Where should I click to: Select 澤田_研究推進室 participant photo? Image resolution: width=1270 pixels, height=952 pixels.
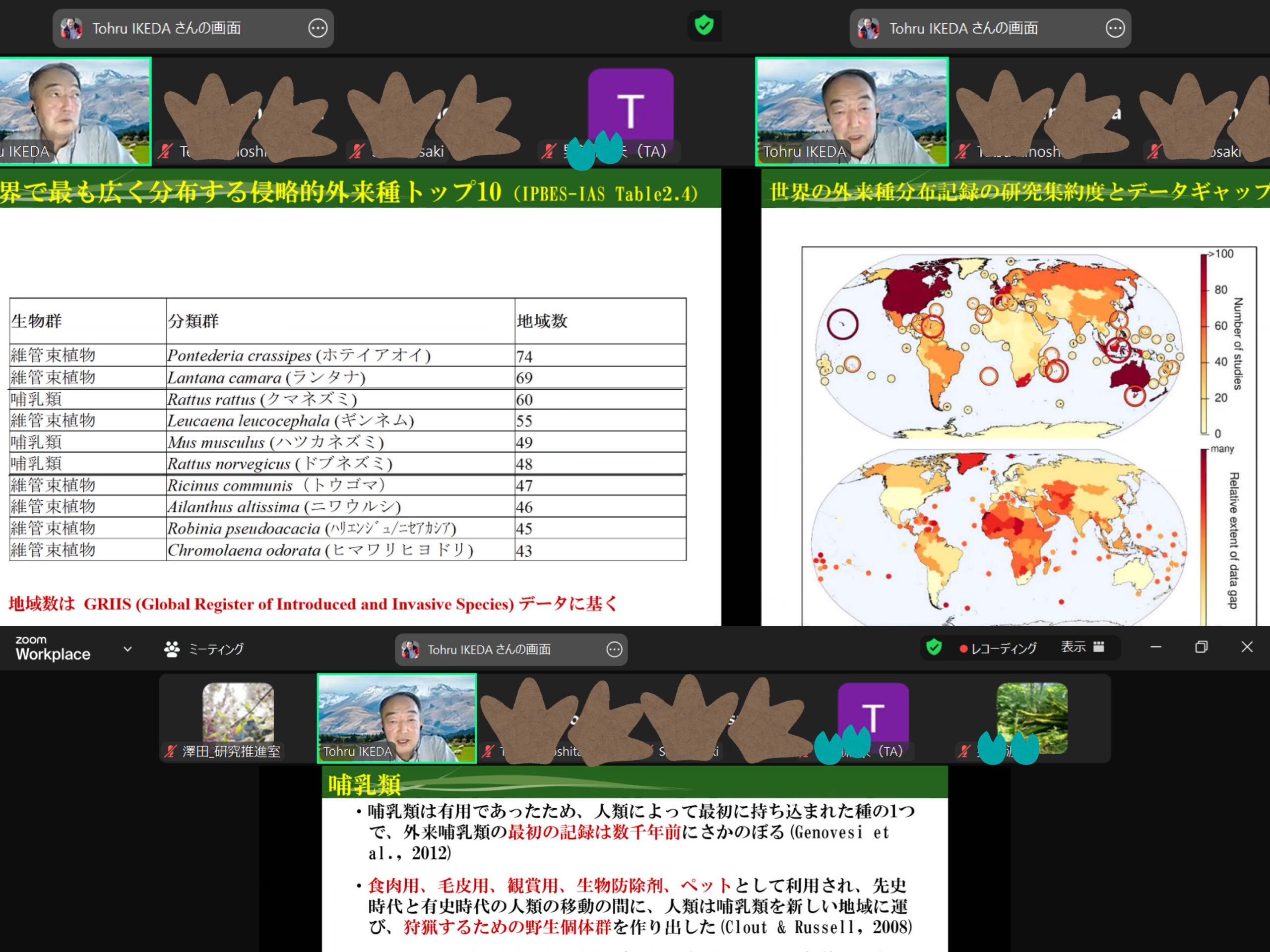click(238, 712)
